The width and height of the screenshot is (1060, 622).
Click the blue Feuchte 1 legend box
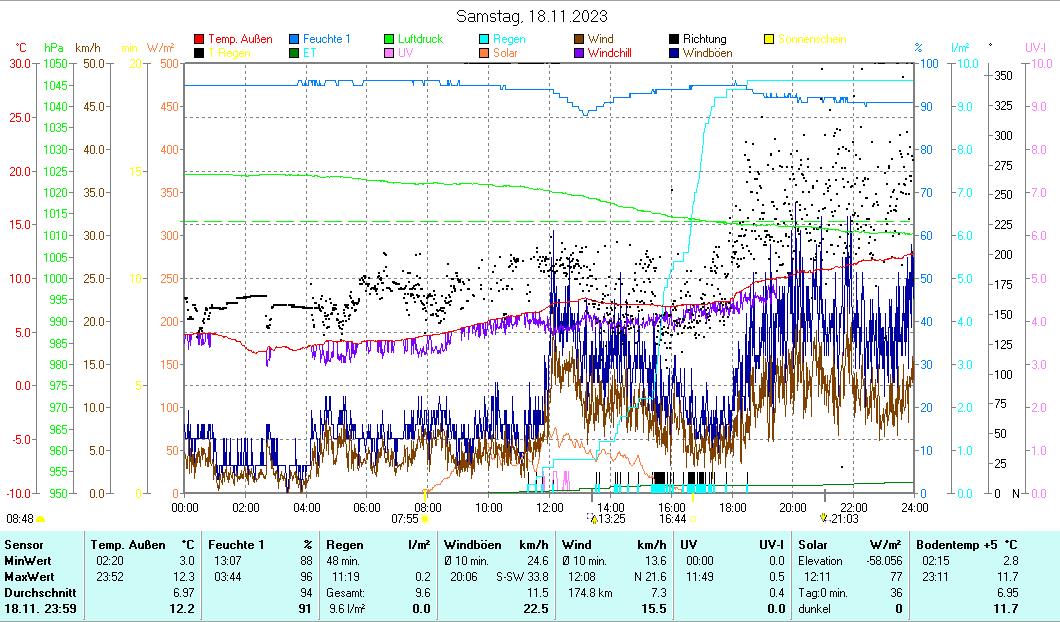(295, 40)
